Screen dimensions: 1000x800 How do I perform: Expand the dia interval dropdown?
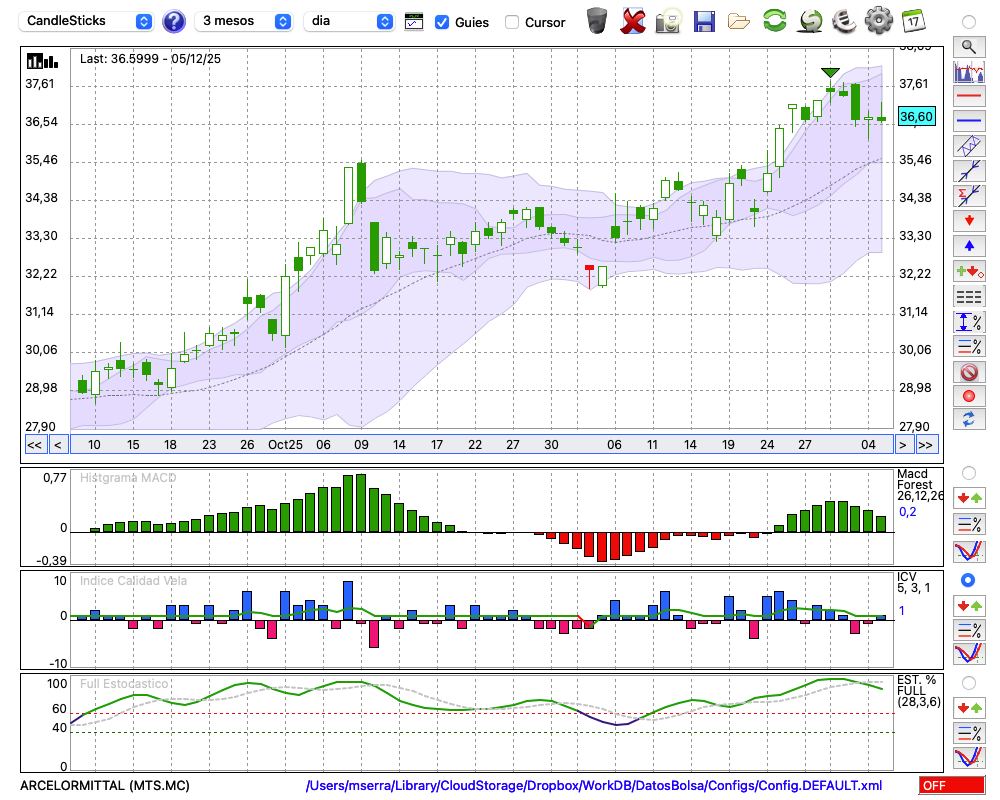(x=349, y=21)
